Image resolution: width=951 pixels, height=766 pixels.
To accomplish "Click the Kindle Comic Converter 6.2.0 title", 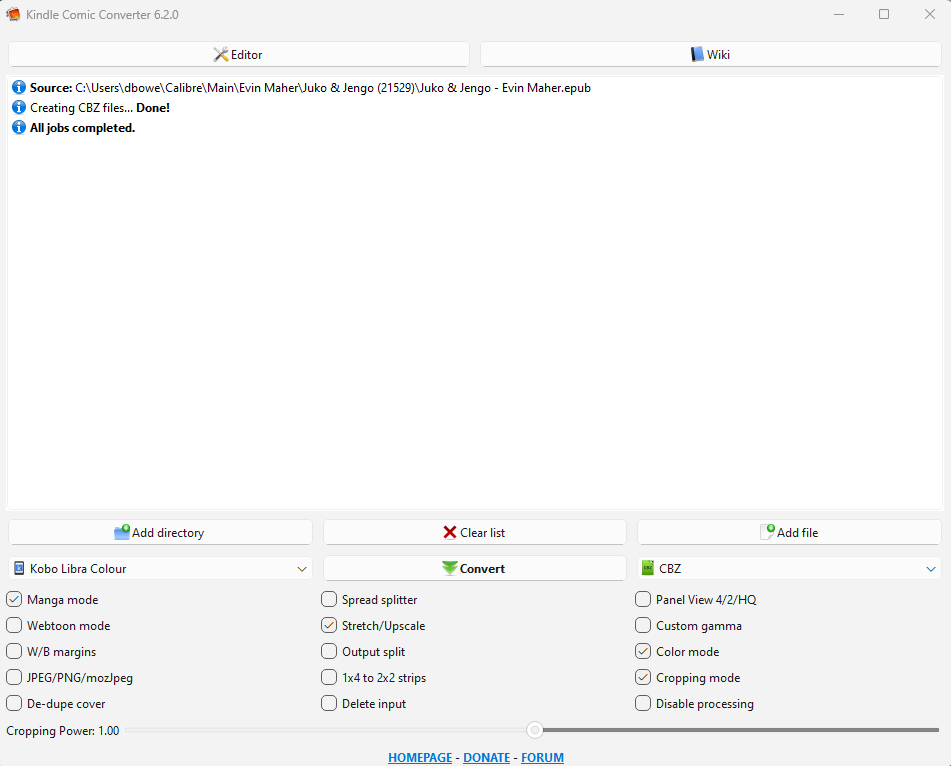I will pos(102,15).
